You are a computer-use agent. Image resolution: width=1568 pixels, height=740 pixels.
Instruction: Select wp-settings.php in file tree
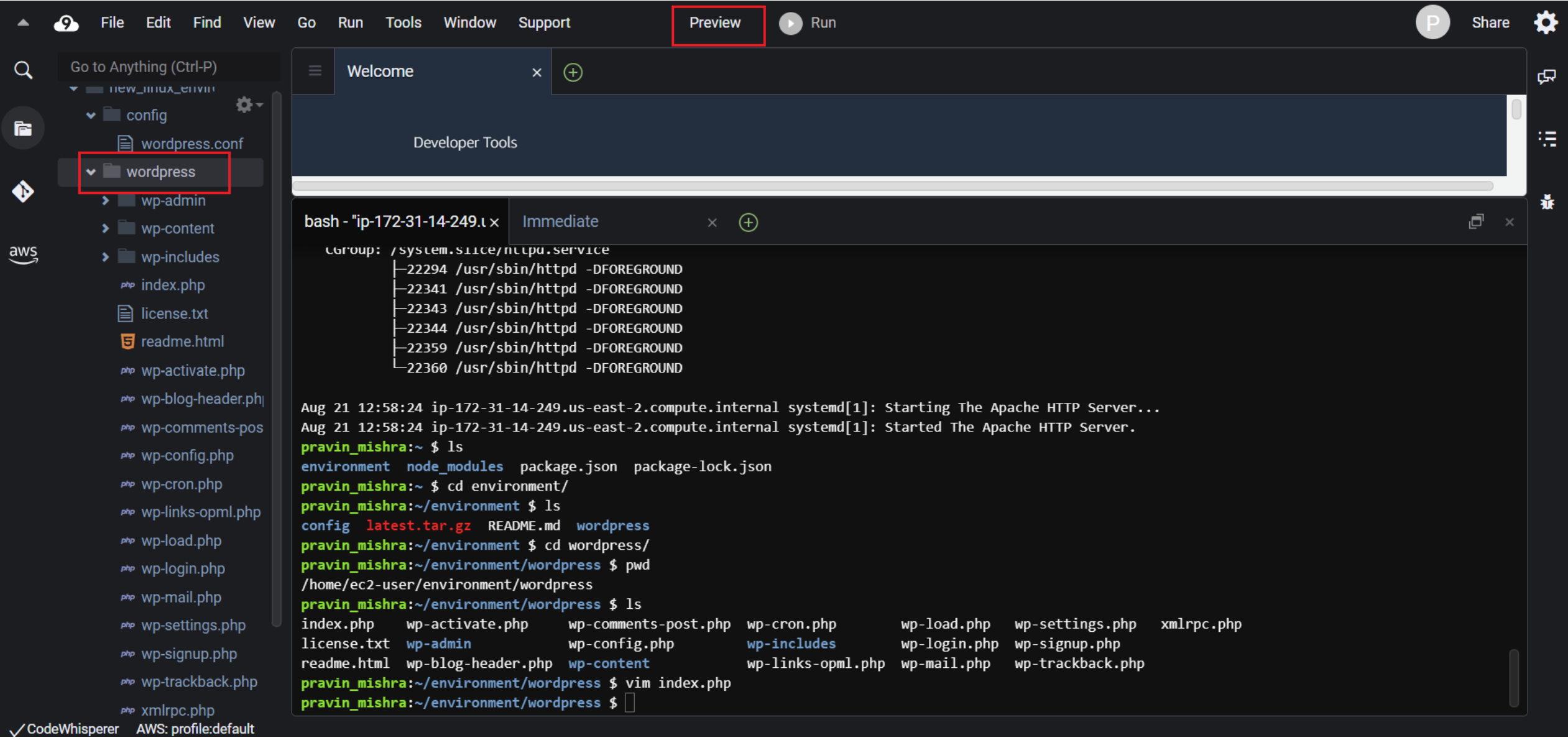tap(193, 625)
